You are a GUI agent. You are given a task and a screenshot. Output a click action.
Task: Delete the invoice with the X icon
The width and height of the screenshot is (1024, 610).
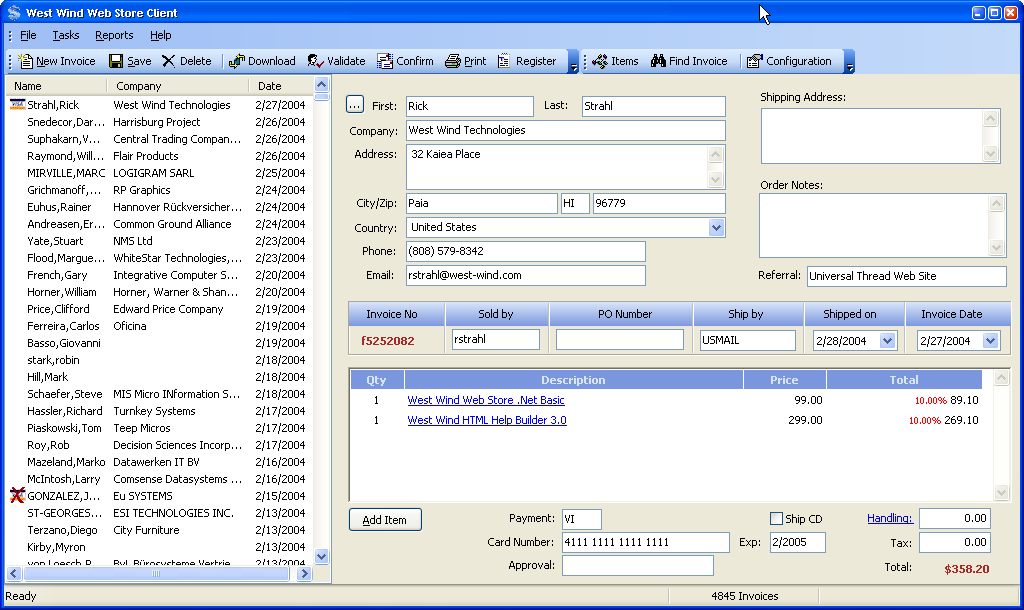tap(169, 61)
